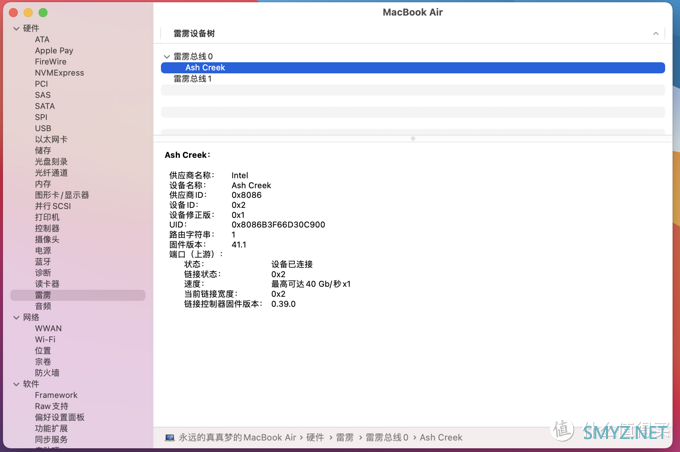Select 偏好设置面板 under 软件
The image size is (680, 452).
[x=59, y=417]
